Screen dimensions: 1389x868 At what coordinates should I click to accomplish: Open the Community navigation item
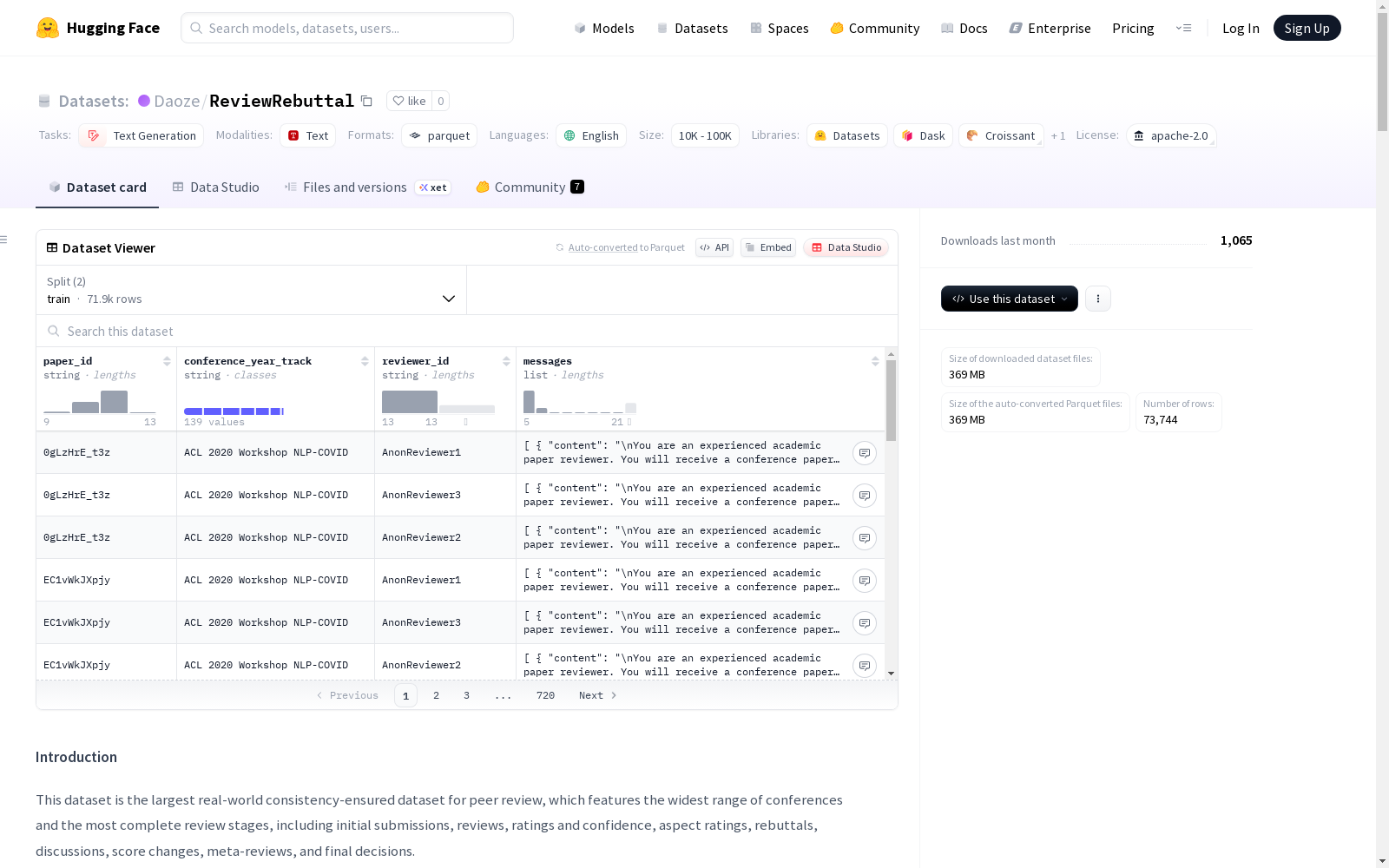pyautogui.click(x=875, y=28)
